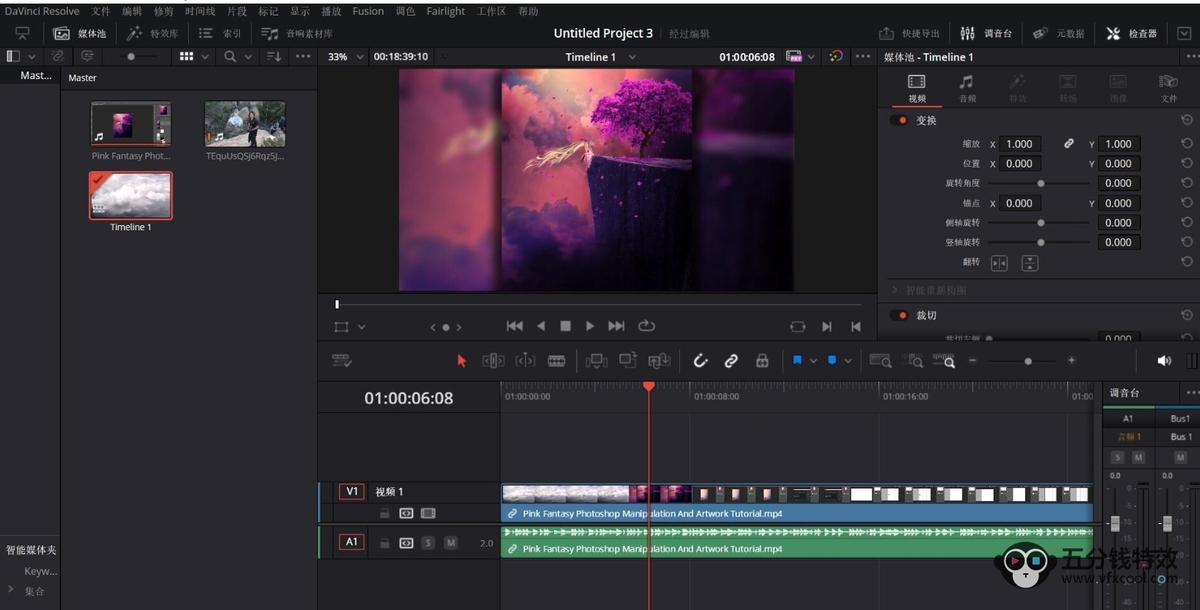This screenshot has height=610, width=1200.
Task: Switch to inspector 文件 file tab
Action: click(x=1169, y=88)
